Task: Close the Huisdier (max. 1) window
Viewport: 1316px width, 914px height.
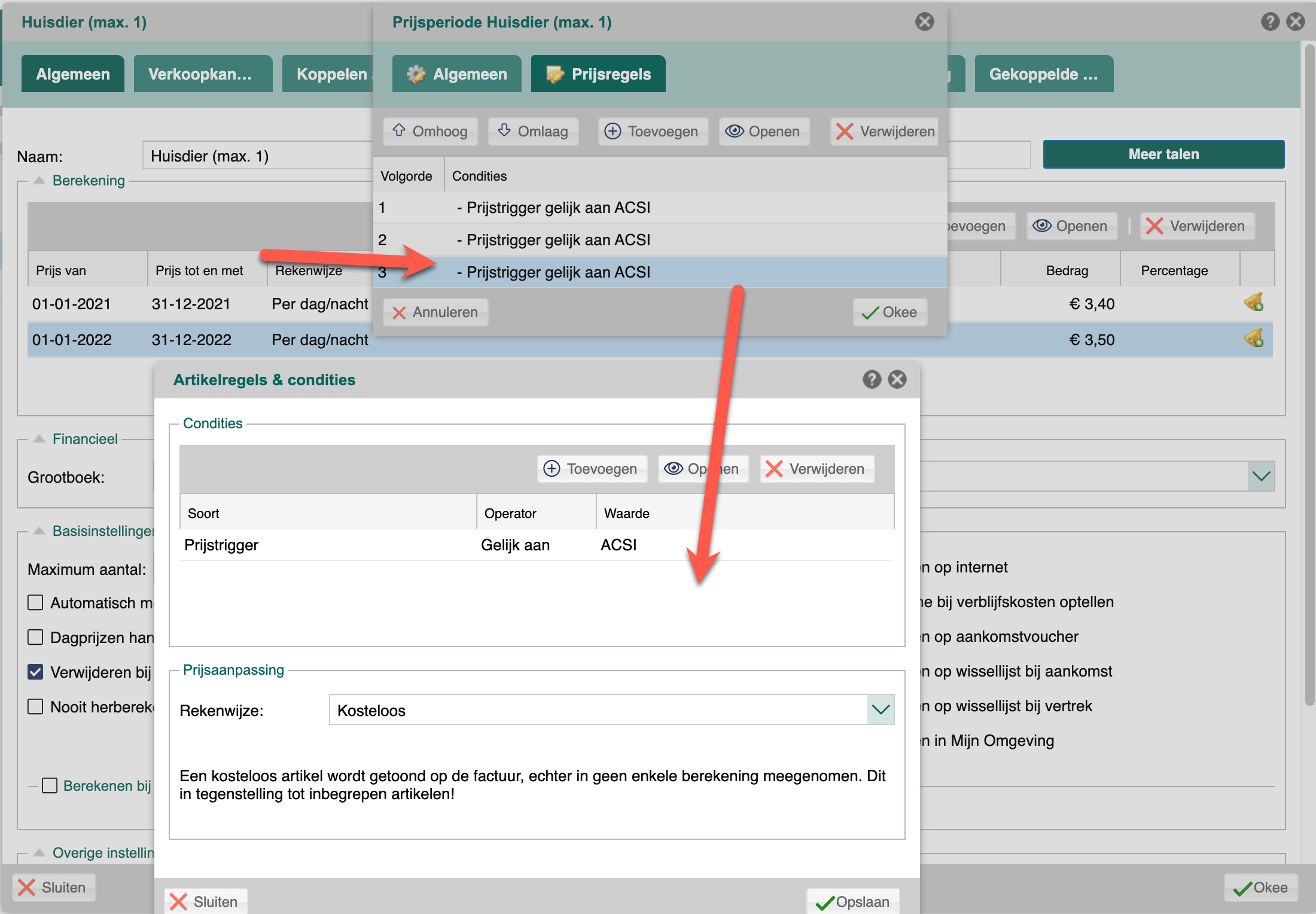Action: (1296, 22)
